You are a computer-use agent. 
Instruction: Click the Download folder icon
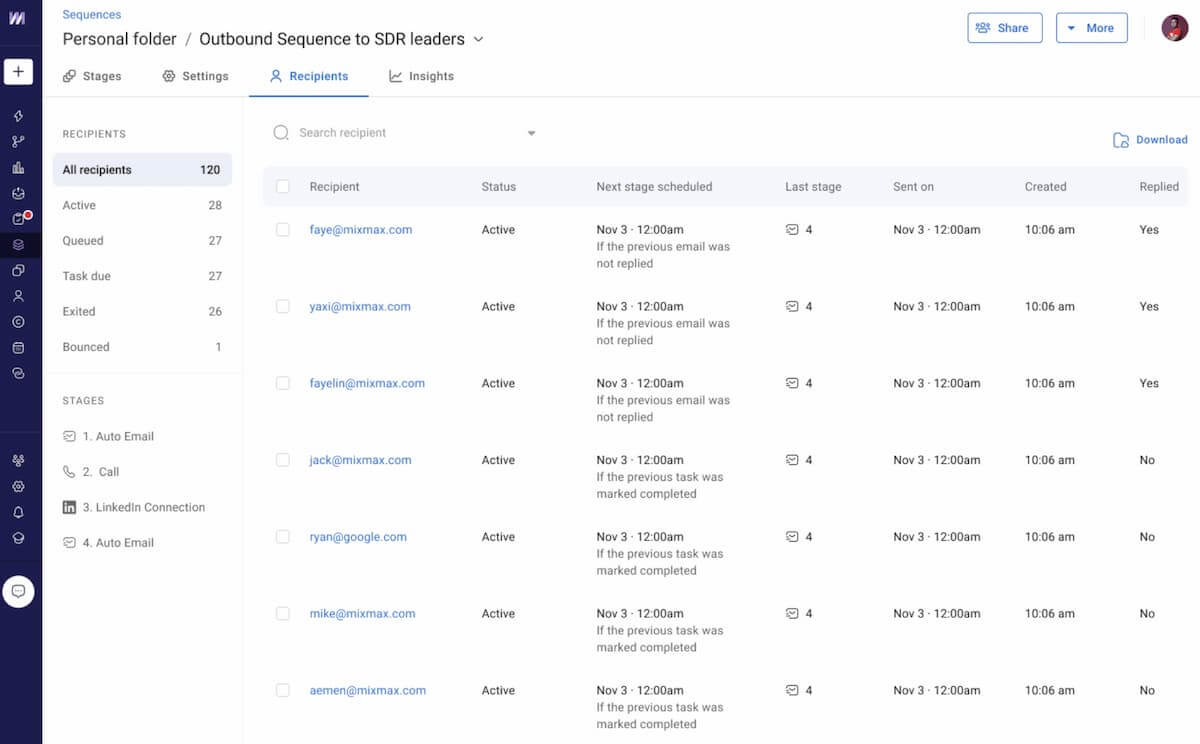(x=1121, y=140)
